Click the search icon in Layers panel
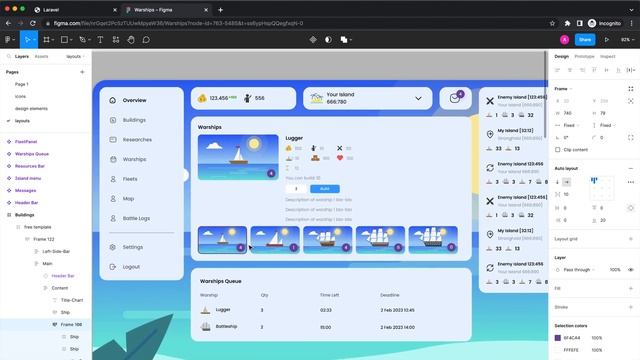 point(9,56)
